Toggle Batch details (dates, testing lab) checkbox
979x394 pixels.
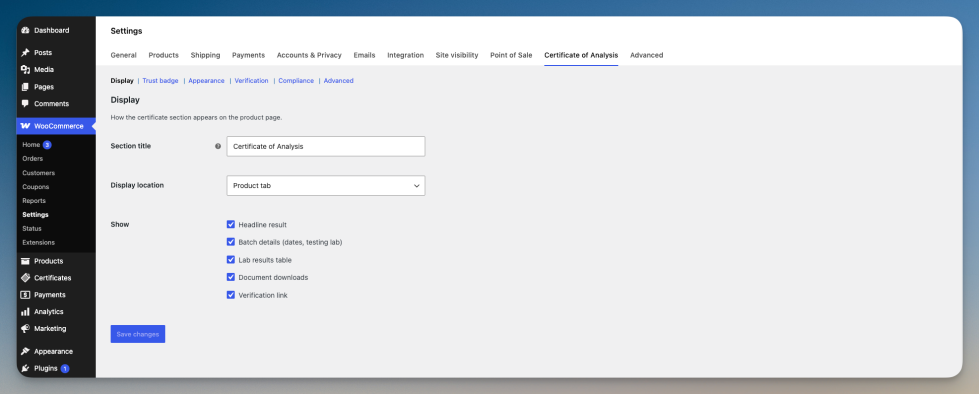click(231, 242)
